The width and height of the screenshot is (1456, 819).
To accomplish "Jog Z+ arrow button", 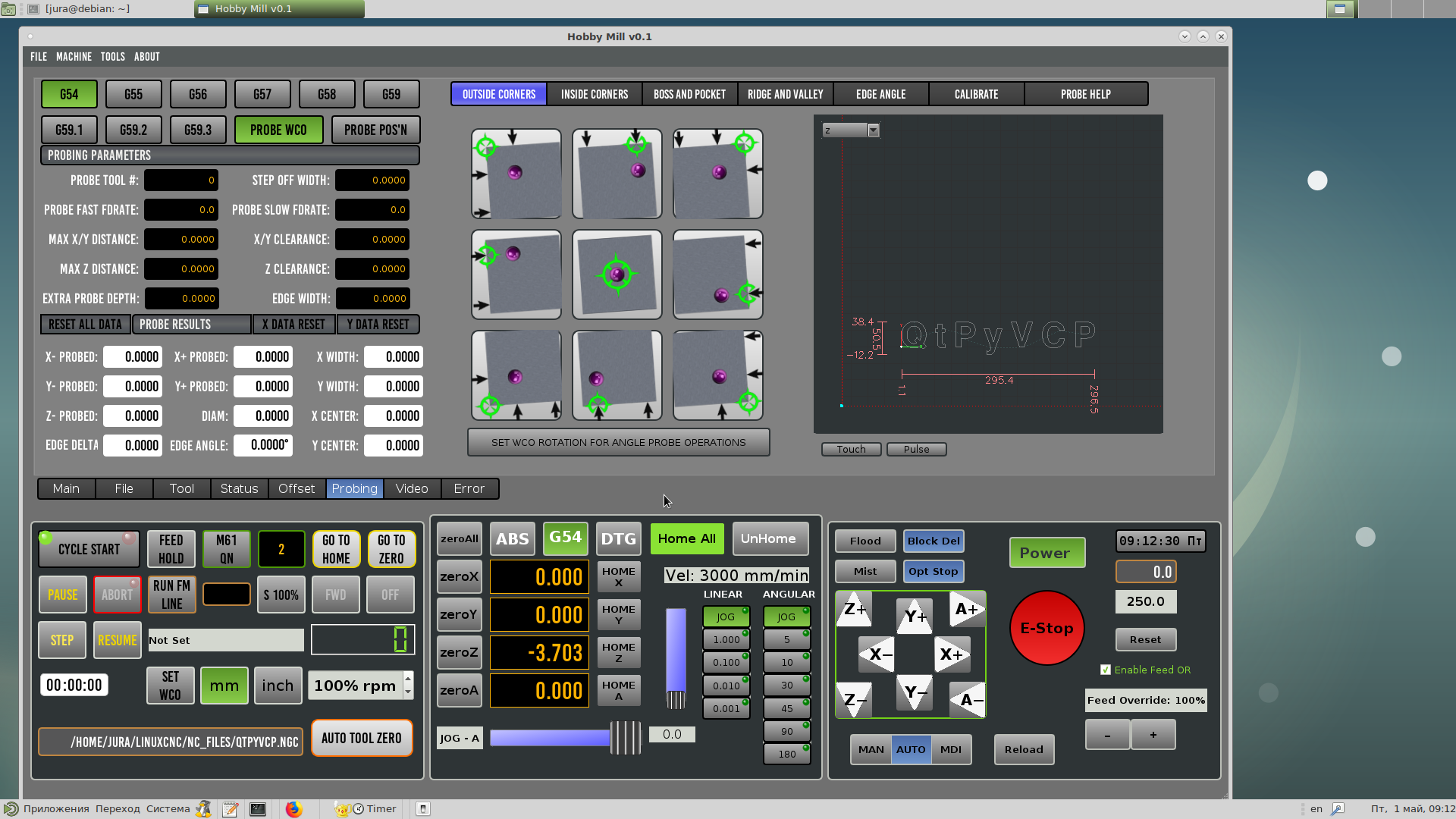I will coord(855,609).
